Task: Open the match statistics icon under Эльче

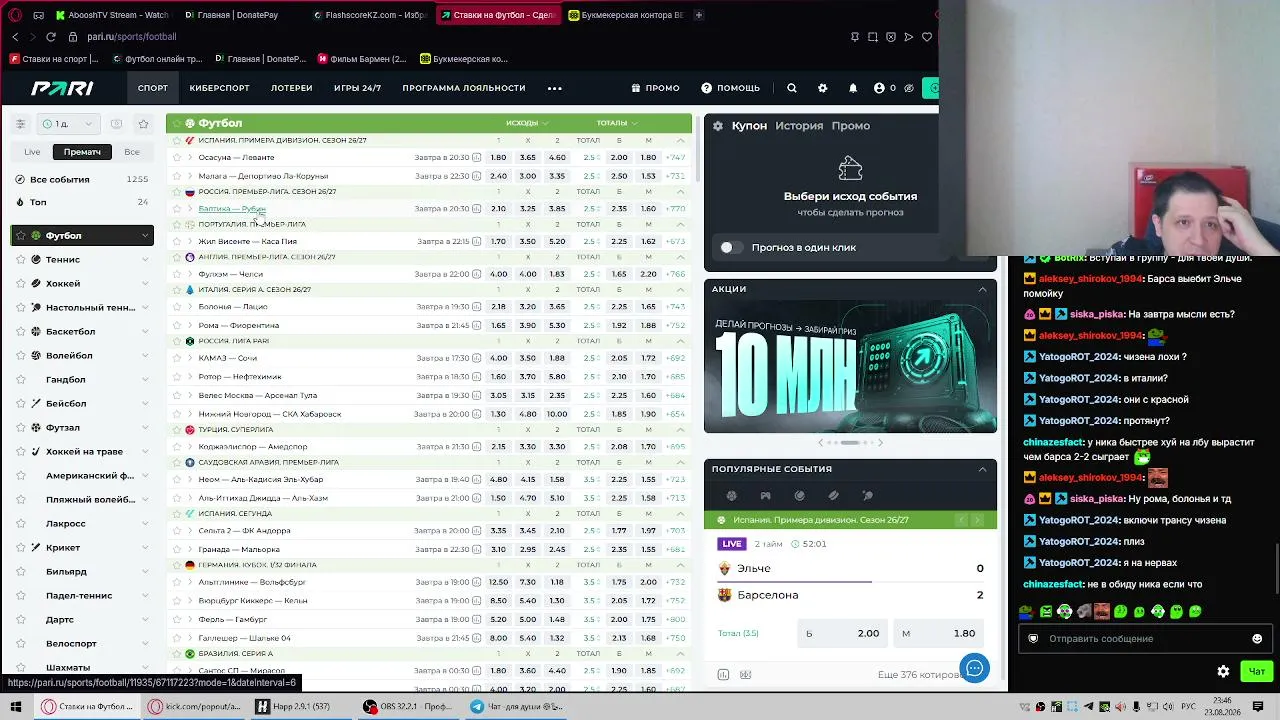Action: click(723, 675)
